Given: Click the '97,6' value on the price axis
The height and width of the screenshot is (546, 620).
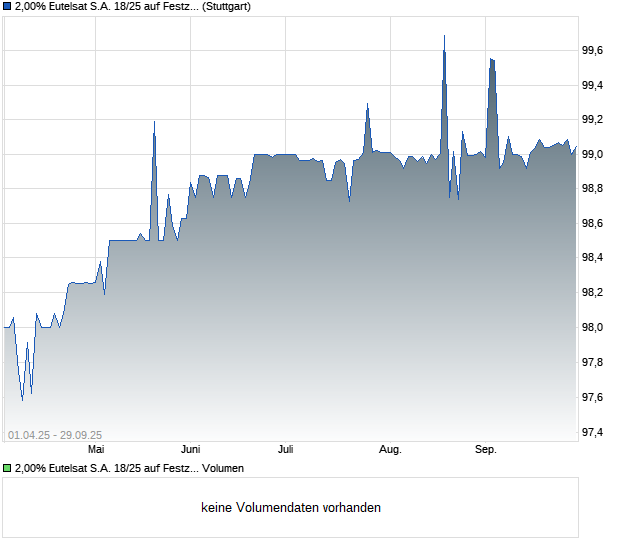Looking at the screenshot, I should tap(592, 397).
